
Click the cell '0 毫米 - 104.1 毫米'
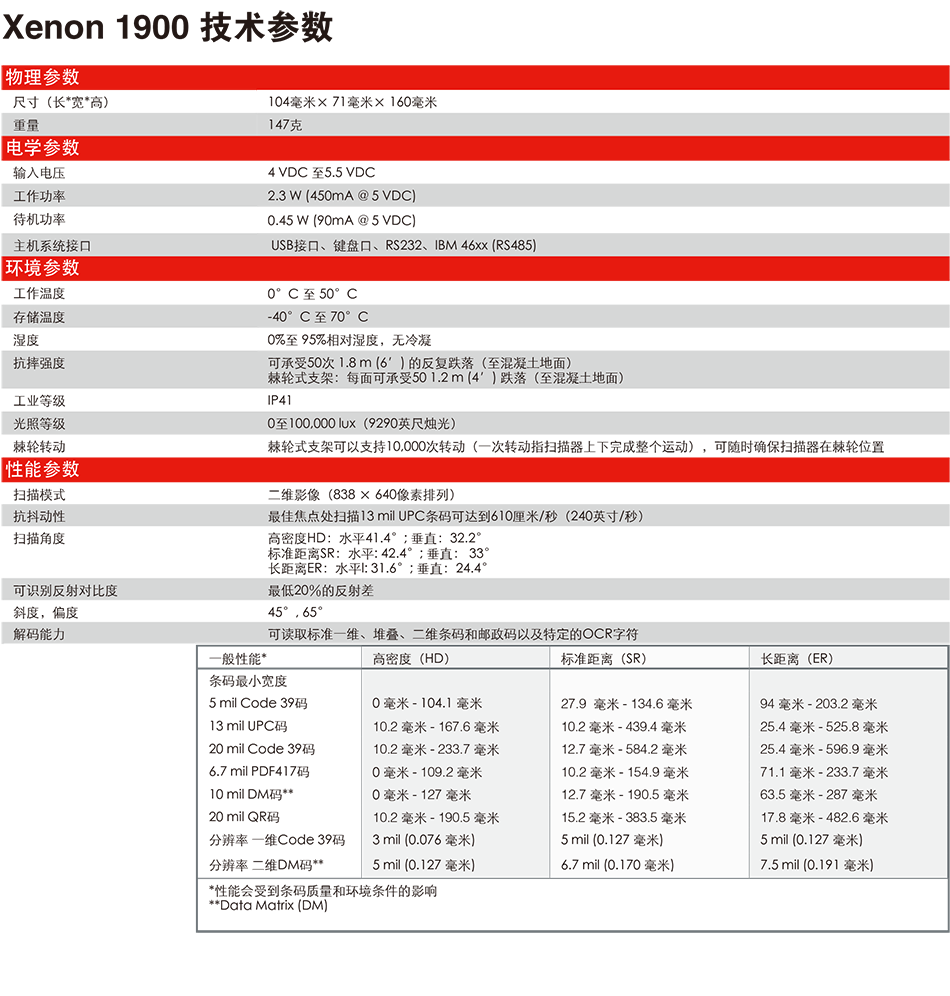pyautogui.click(x=427, y=703)
